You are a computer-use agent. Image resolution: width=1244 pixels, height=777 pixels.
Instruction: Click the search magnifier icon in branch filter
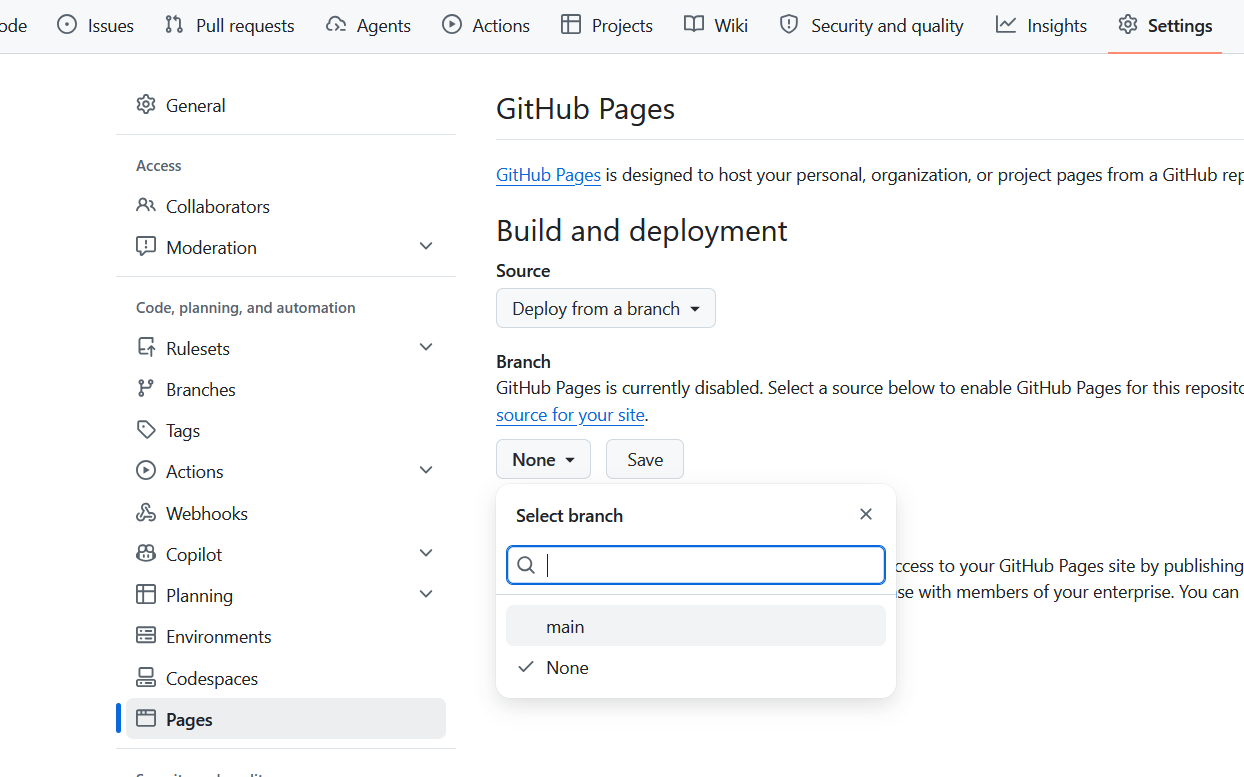pyautogui.click(x=526, y=565)
